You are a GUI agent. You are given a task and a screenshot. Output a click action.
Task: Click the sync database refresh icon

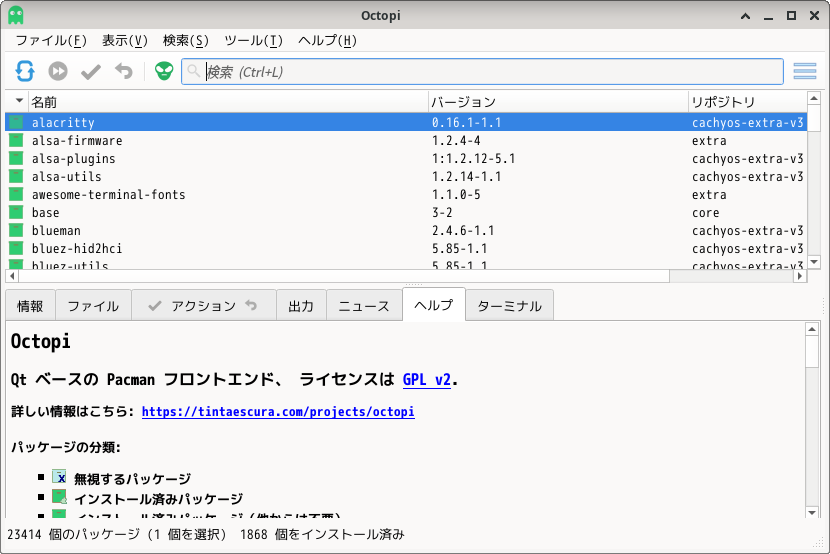(x=25, y=71)
